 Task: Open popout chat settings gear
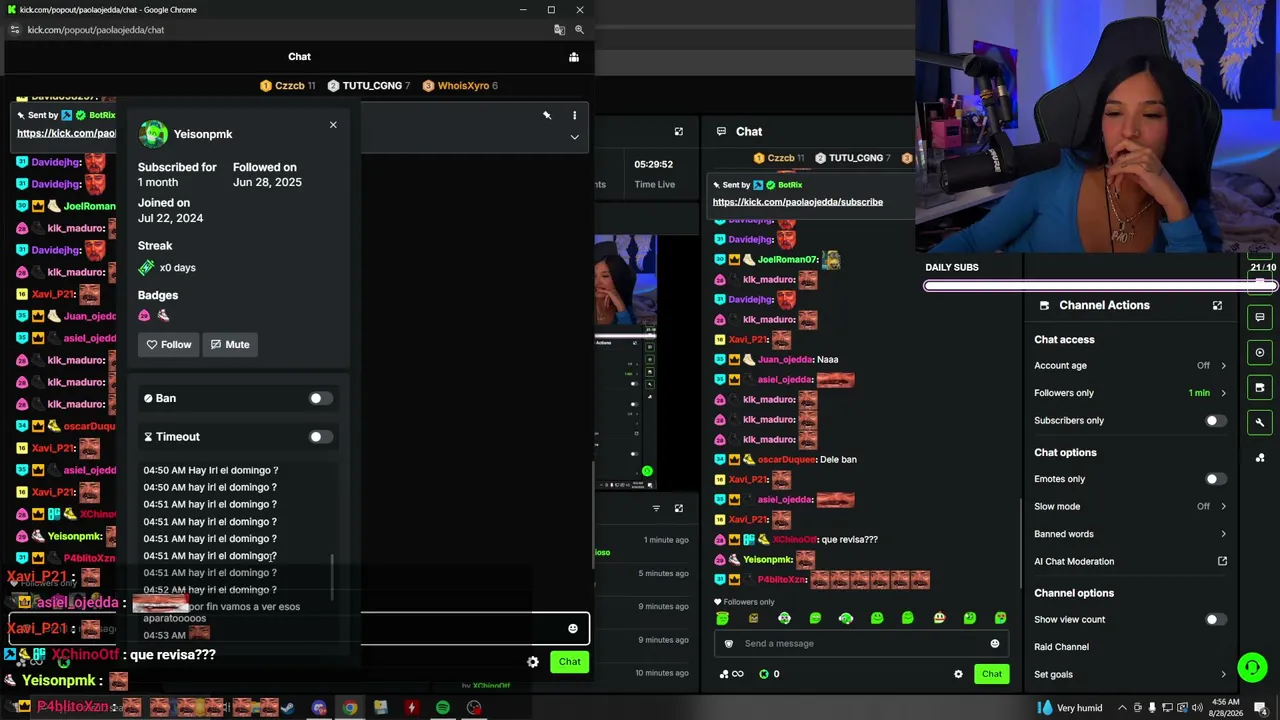pyautogui.click(x=533, y=662)
